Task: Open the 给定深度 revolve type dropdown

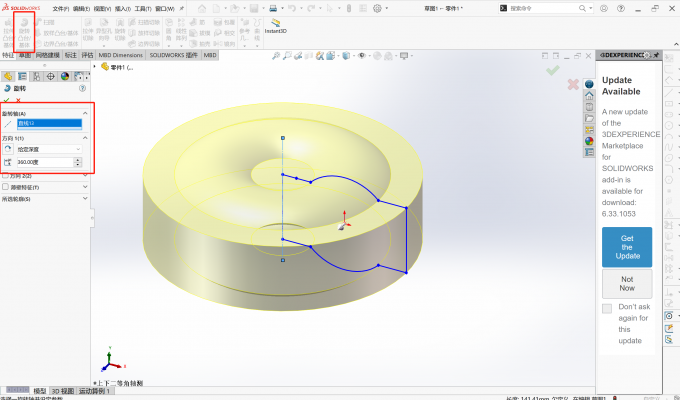Action: point(49,149)
